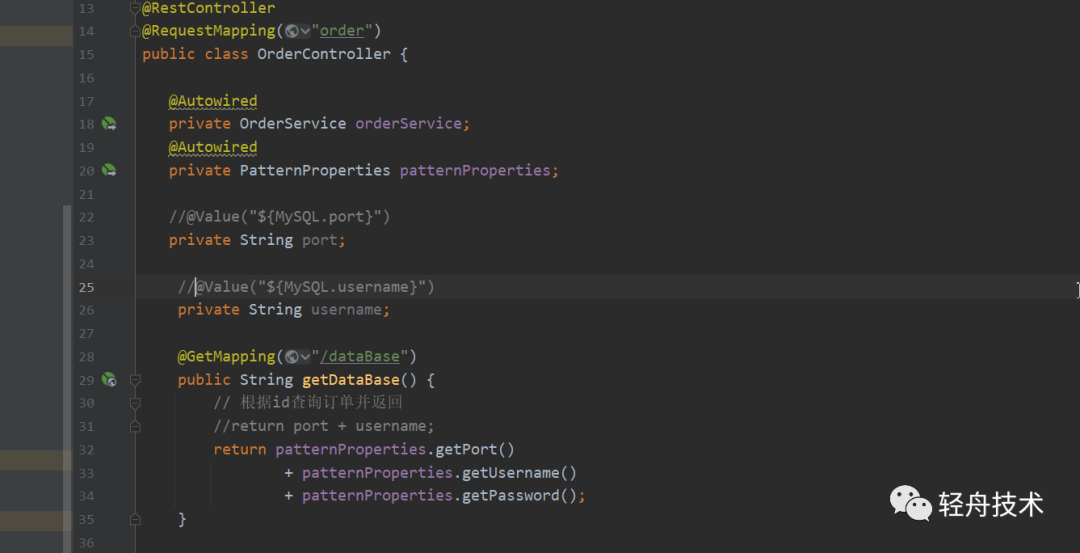This screenshot has height=553, width=1080.
Task: Follow the "/dataBase" URL mapping link
Action: (360, 357)
